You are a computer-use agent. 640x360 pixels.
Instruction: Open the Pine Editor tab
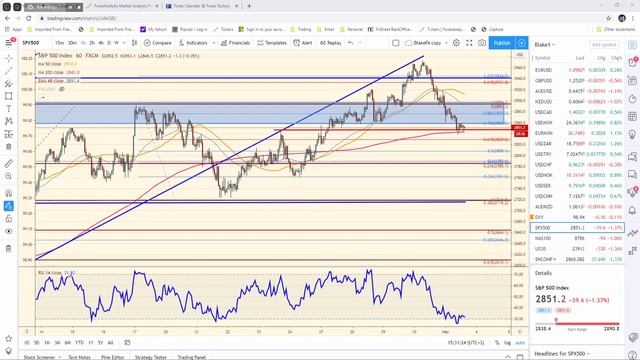pos(112,357)
